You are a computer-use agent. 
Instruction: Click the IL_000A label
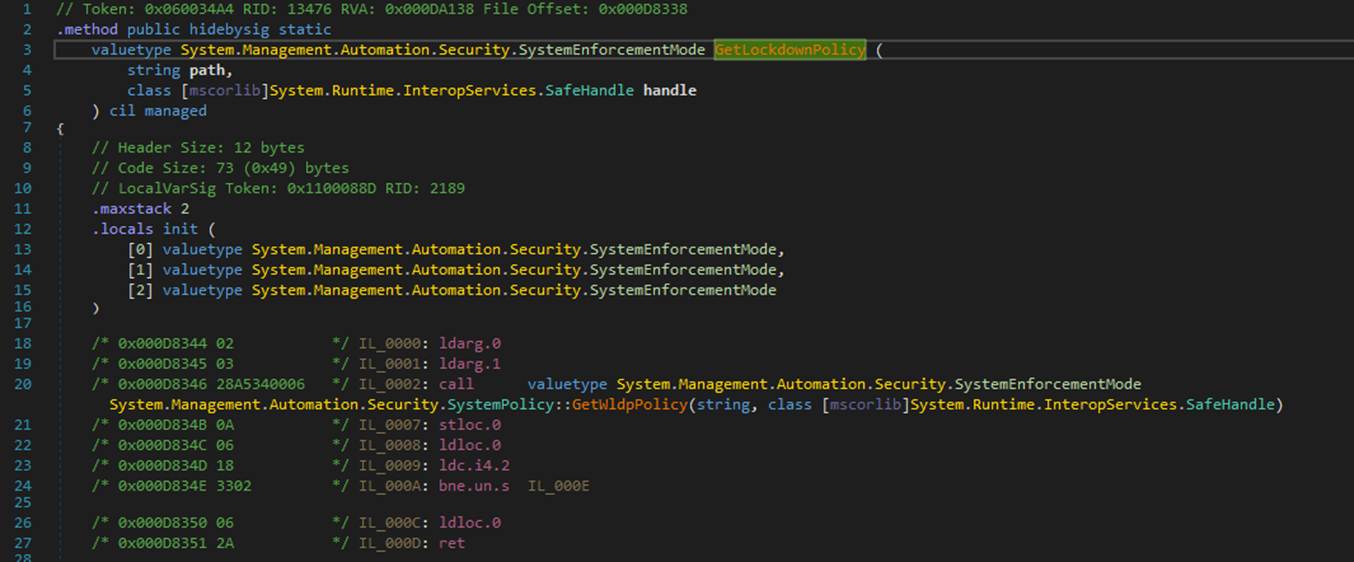(391, 486)
